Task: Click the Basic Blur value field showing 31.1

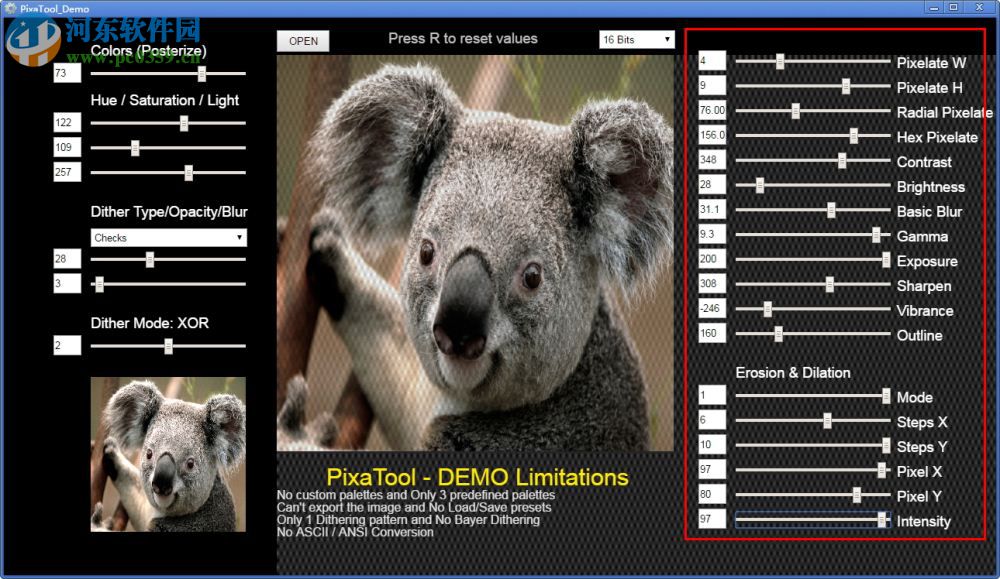Action: point(711,210)
